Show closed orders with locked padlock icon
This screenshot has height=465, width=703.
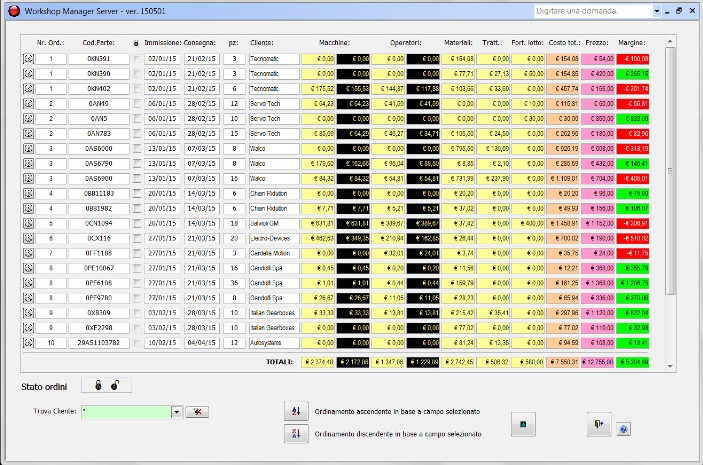click(x=98, y=385)
